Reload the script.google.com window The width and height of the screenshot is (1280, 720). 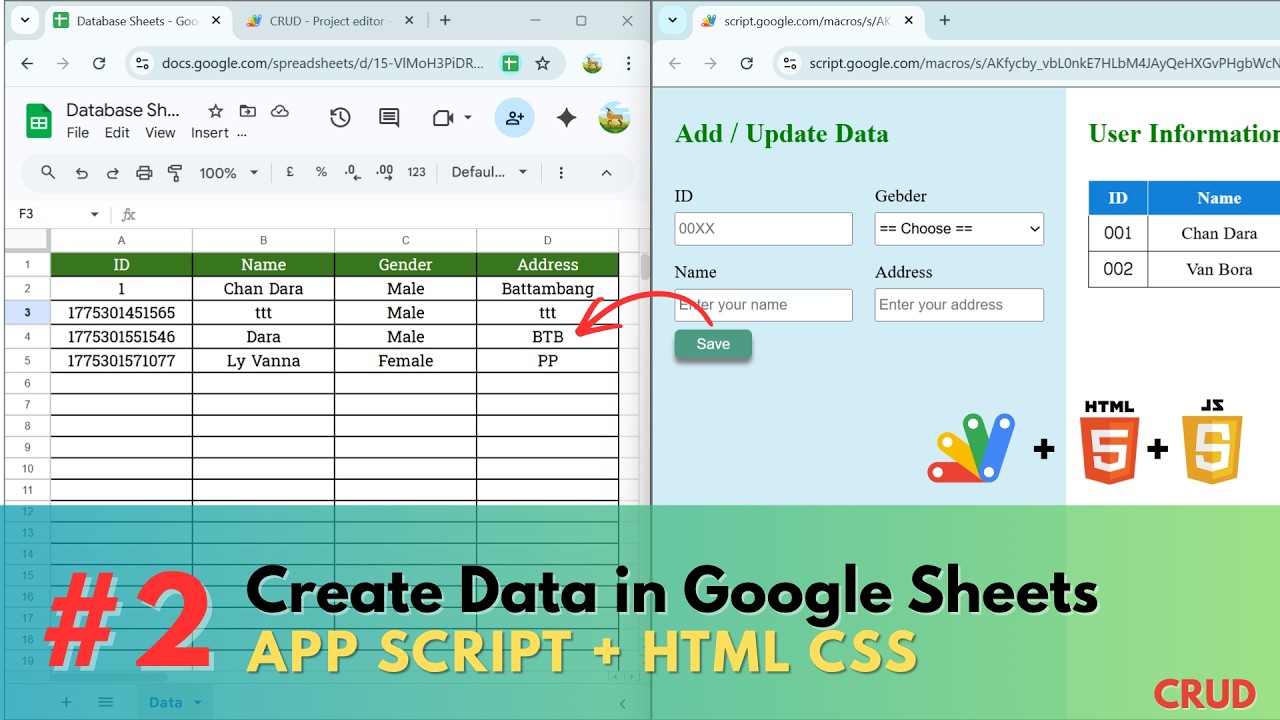(x=747, y=63)
